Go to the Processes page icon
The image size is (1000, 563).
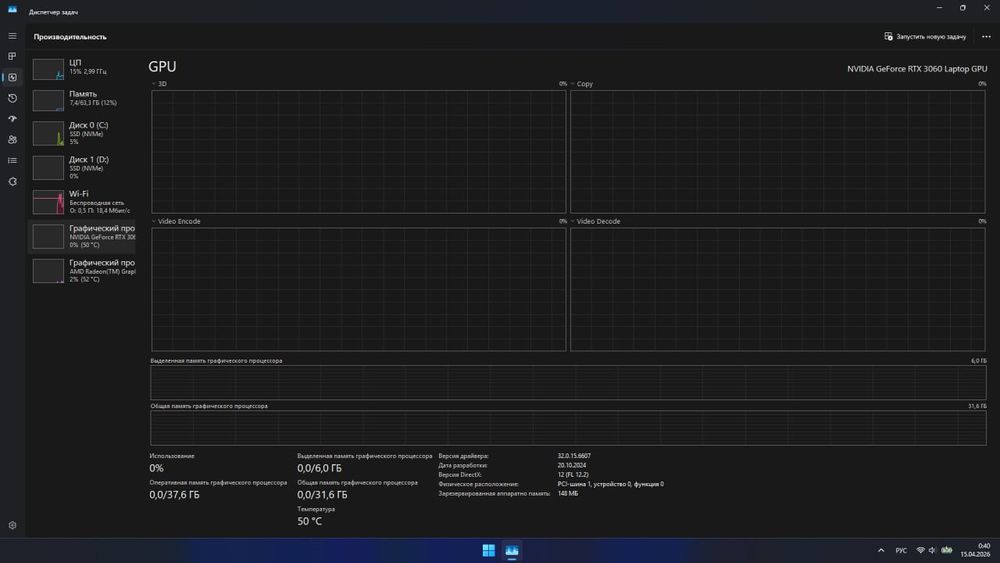(x=12, y=56)
